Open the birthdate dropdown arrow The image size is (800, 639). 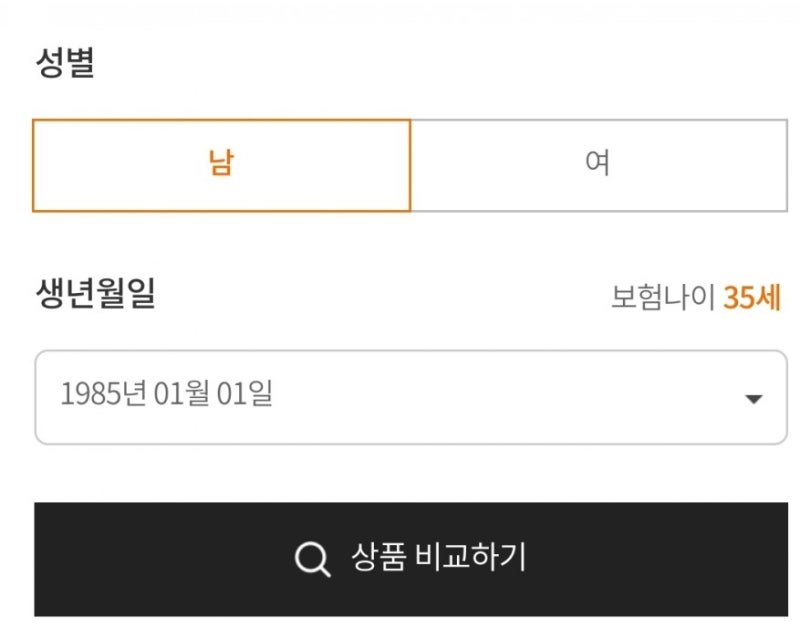click(754, 399)
